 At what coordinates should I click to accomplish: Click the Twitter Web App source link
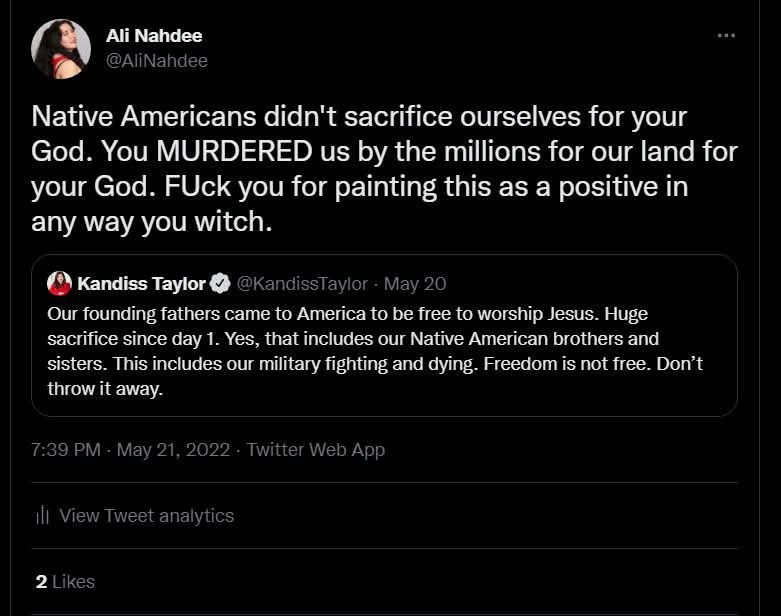tap(316, 450)
